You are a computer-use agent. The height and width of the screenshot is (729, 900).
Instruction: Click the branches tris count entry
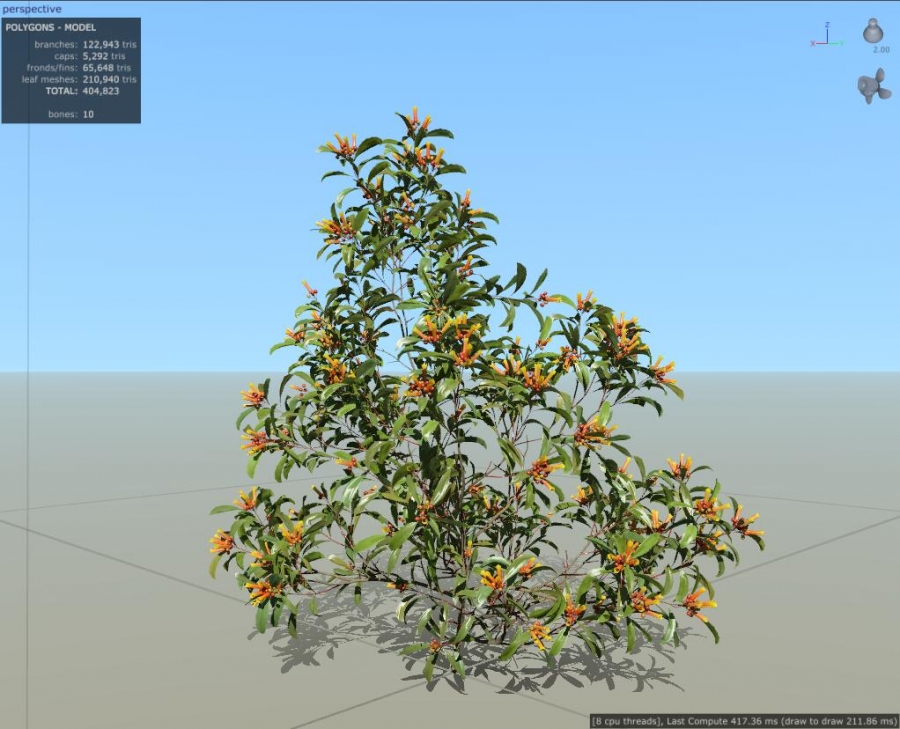85,44
